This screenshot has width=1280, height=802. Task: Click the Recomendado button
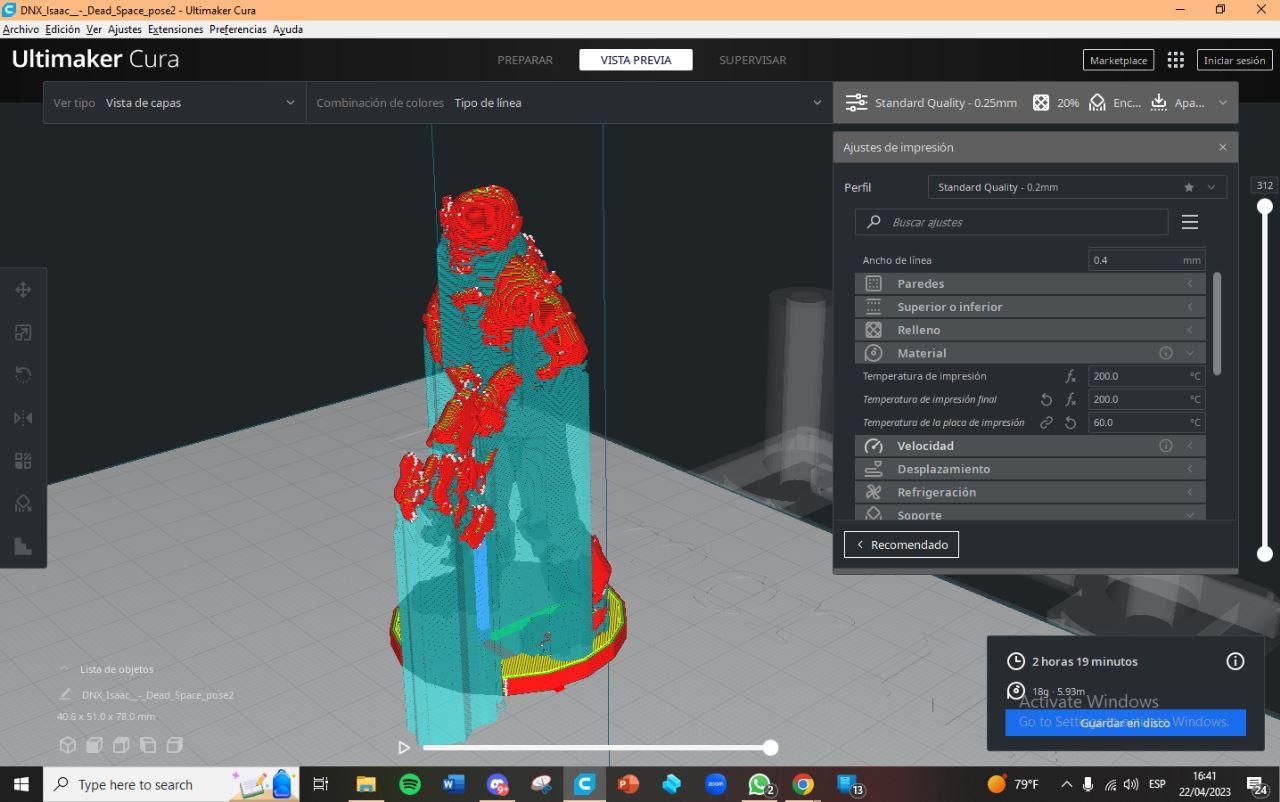tap(901, 545)
